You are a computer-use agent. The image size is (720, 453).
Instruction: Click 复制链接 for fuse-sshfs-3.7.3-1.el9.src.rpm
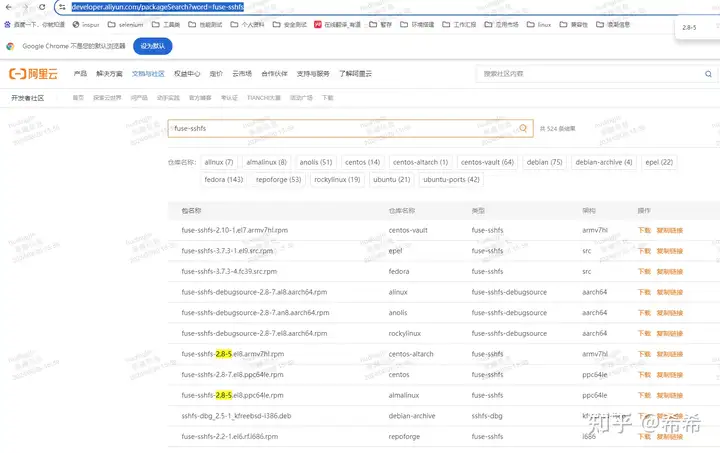pos(669,251)
